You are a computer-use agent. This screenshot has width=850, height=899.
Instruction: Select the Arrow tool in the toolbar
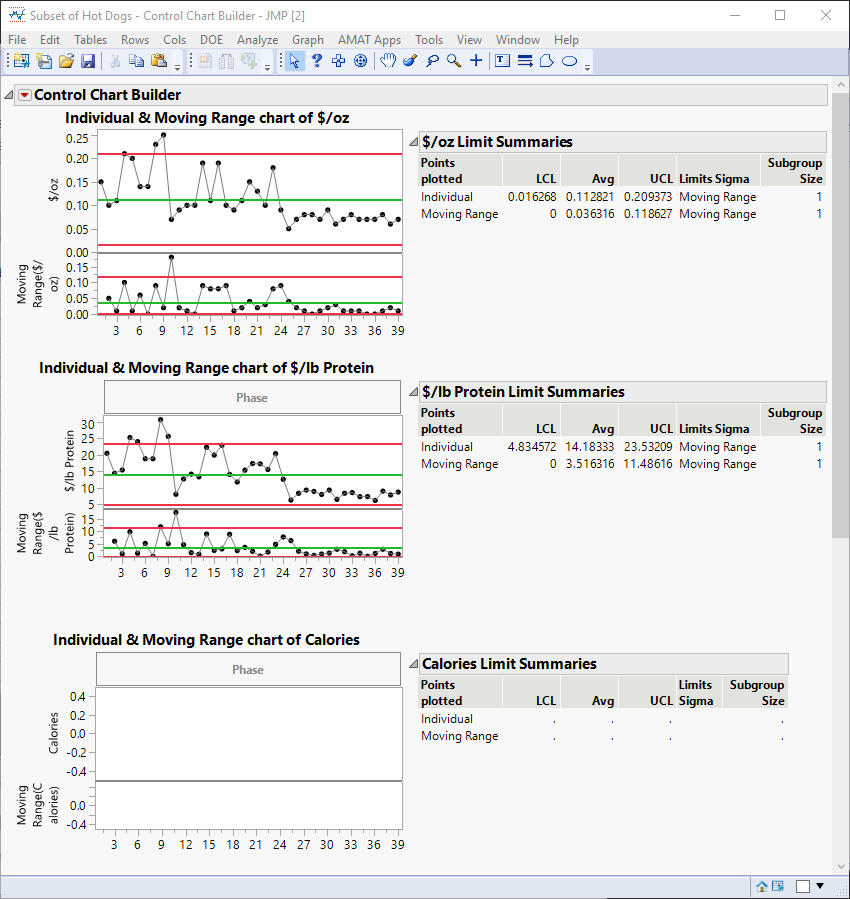pyautogui.click(x=296, y=61)
